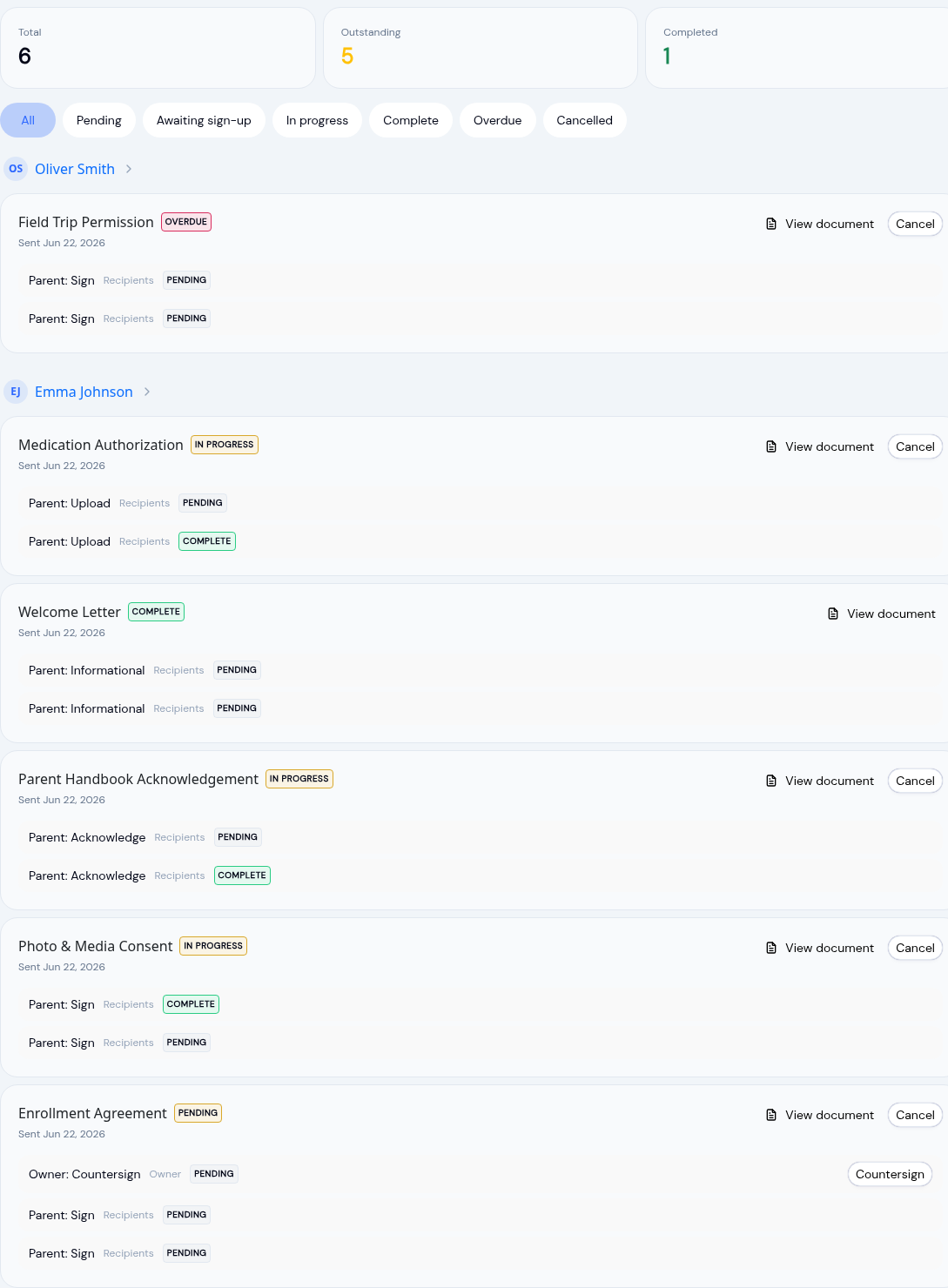Screen dimensions: 948x1288
Task: Click COMPLETE badge under Photo & Media Consent
Action: pyautogui.click(x=191, y=1004)
